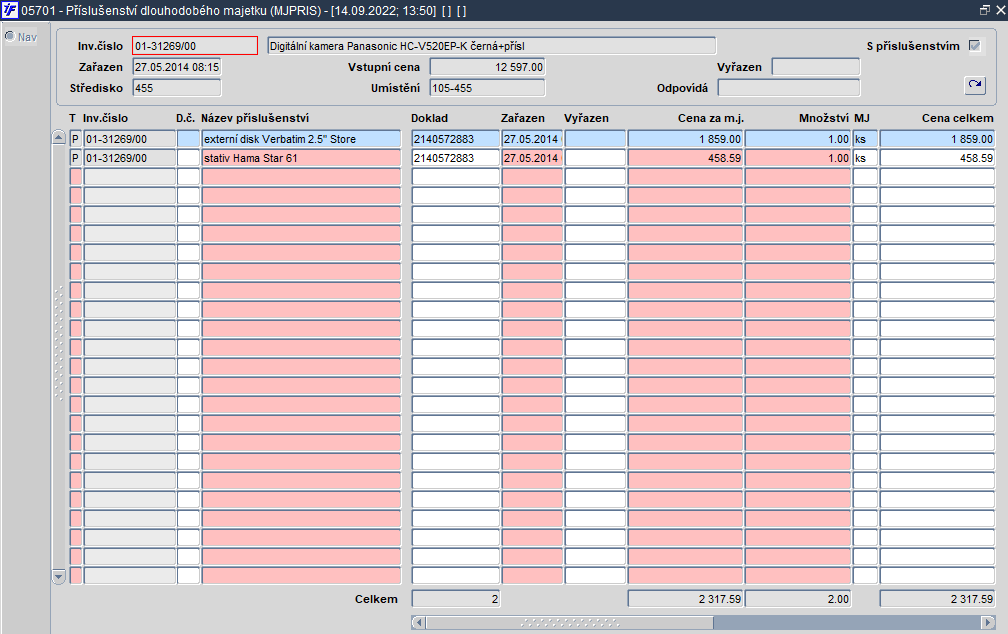Click the horizontal scrollbar left arrow
The width and height of the screenshot is (1008, 634).
418,622
